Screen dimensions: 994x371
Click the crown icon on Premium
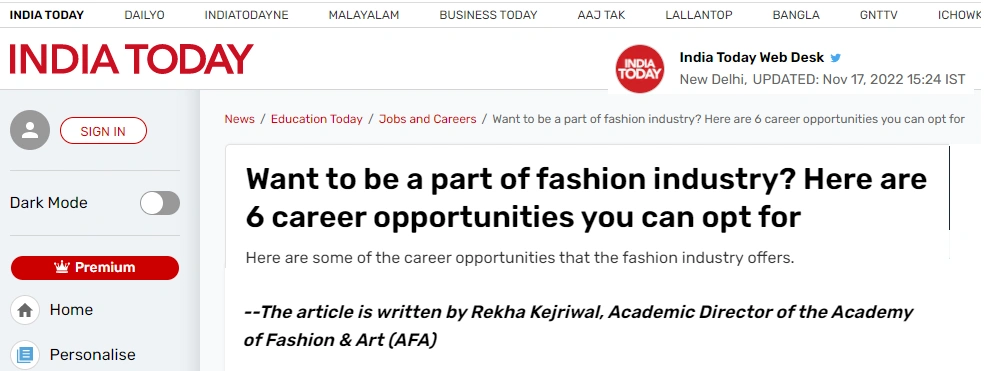[61, 268]
